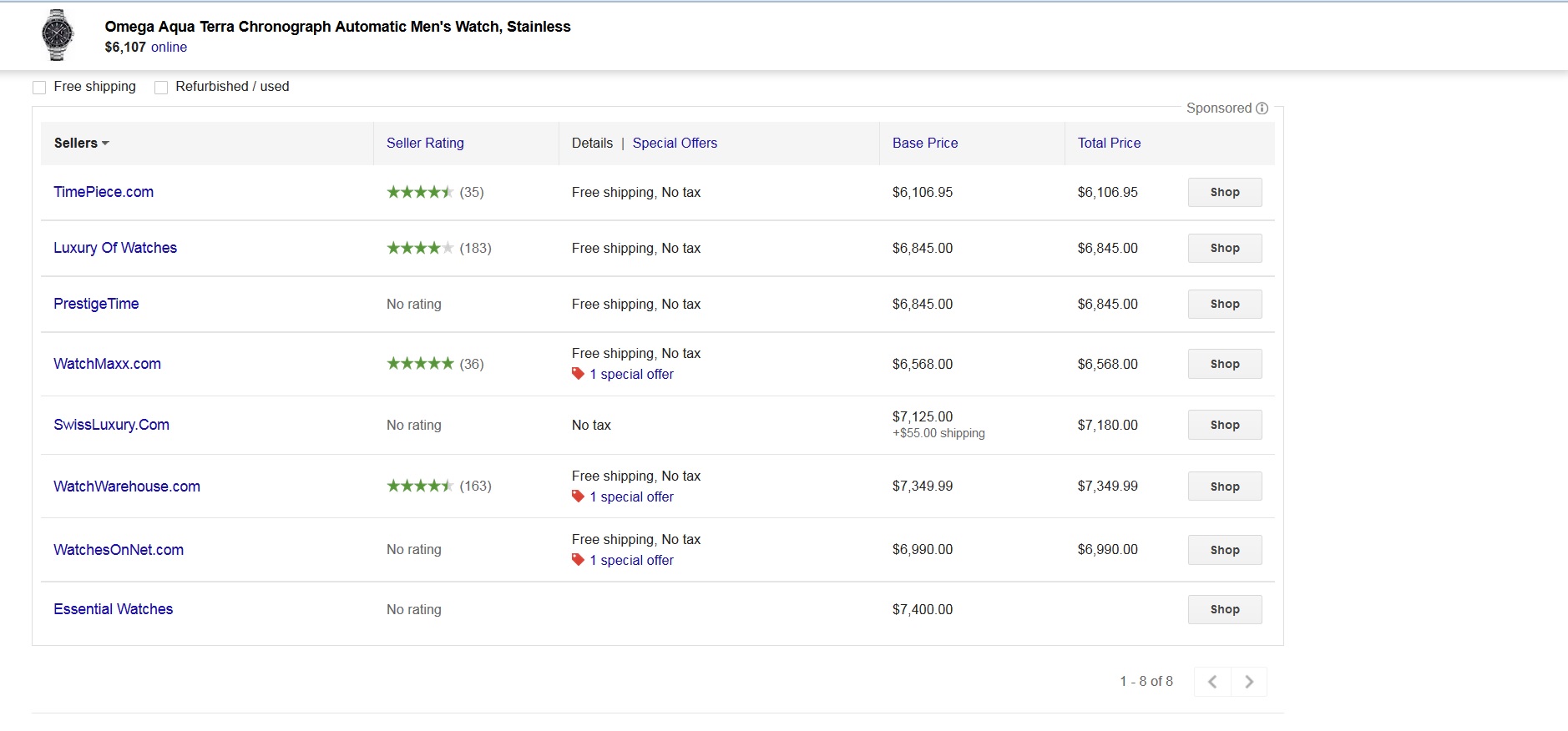Enable the Free shipping checkbox

coord(39,88)
